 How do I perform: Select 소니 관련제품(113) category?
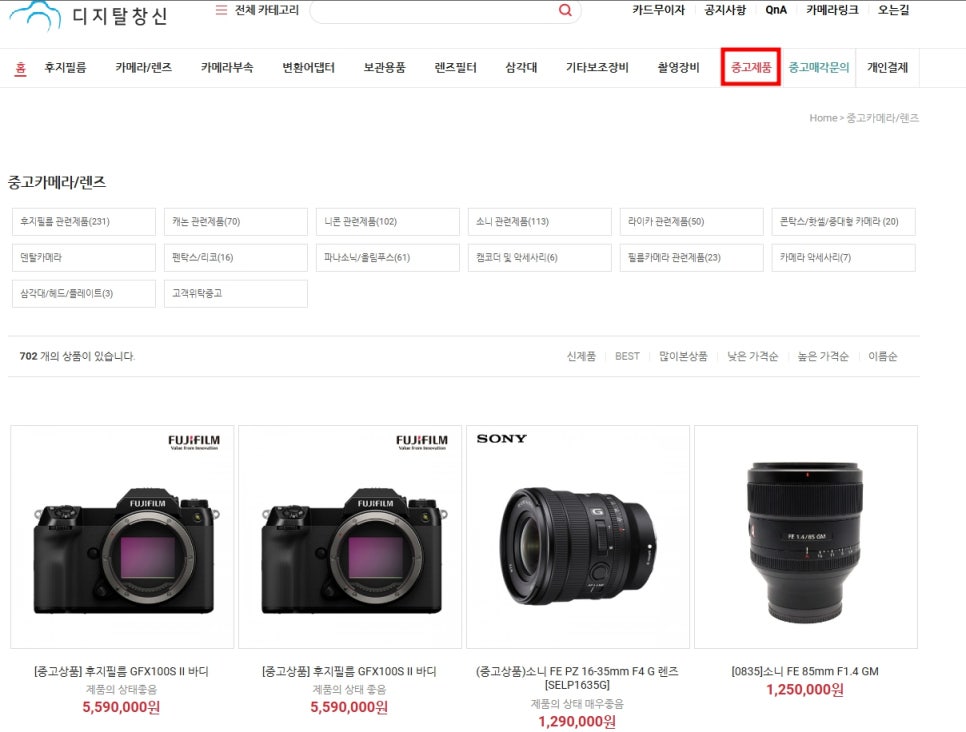[540, 222]
